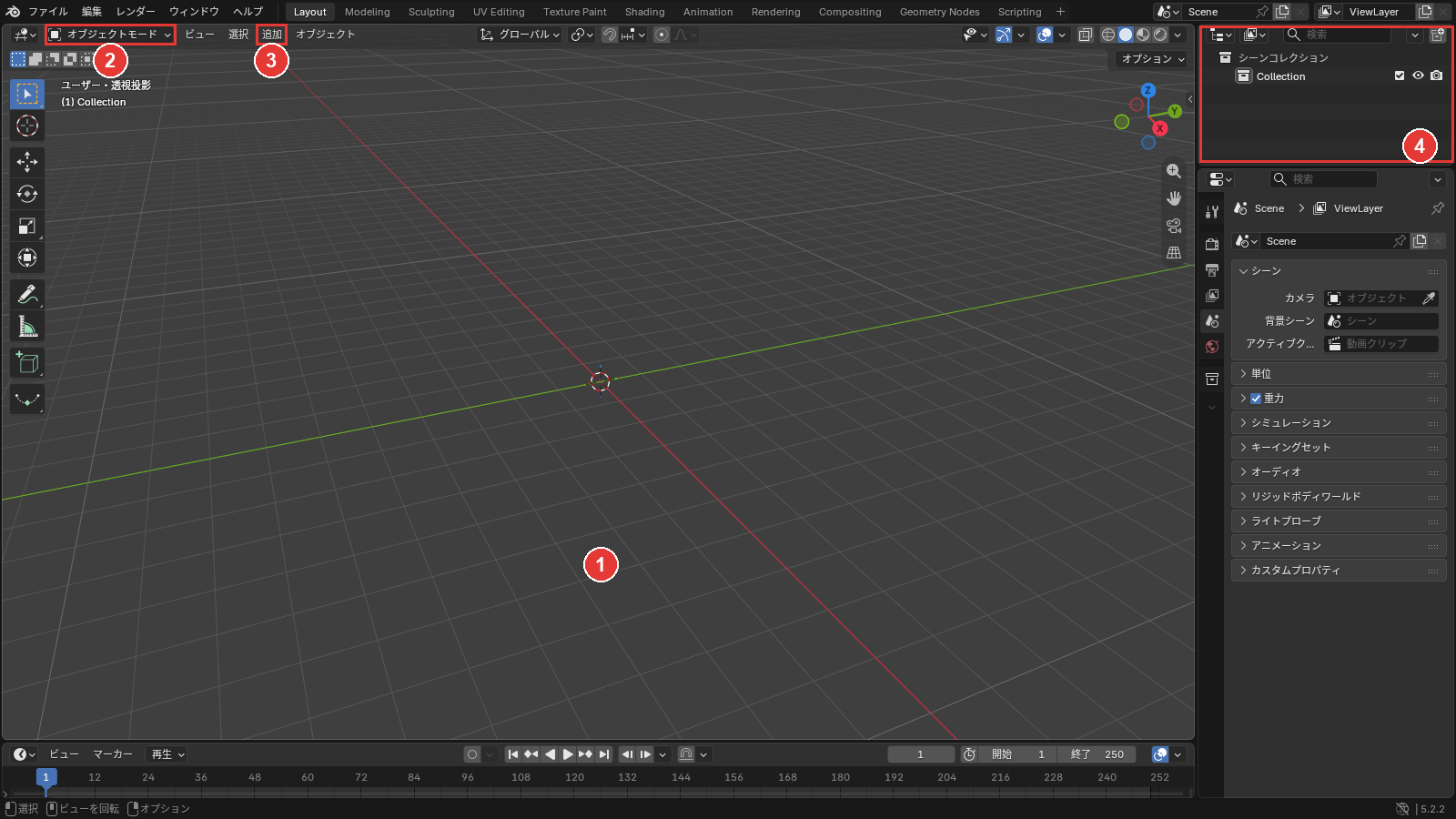Switch perspective/orthographic grid icon
The height and width of the screenshot is (819, 1456).
(x=1174, y=253)
